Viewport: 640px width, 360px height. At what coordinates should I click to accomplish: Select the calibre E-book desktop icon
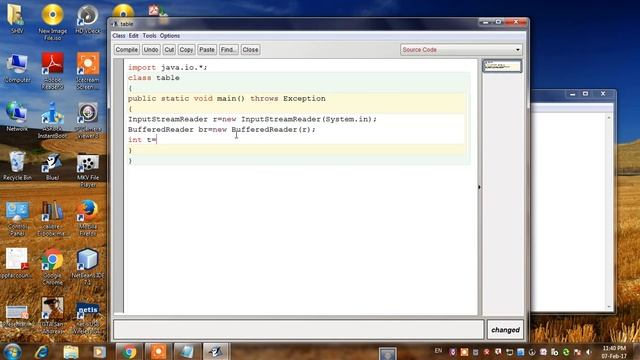click(x=52, y=218)
